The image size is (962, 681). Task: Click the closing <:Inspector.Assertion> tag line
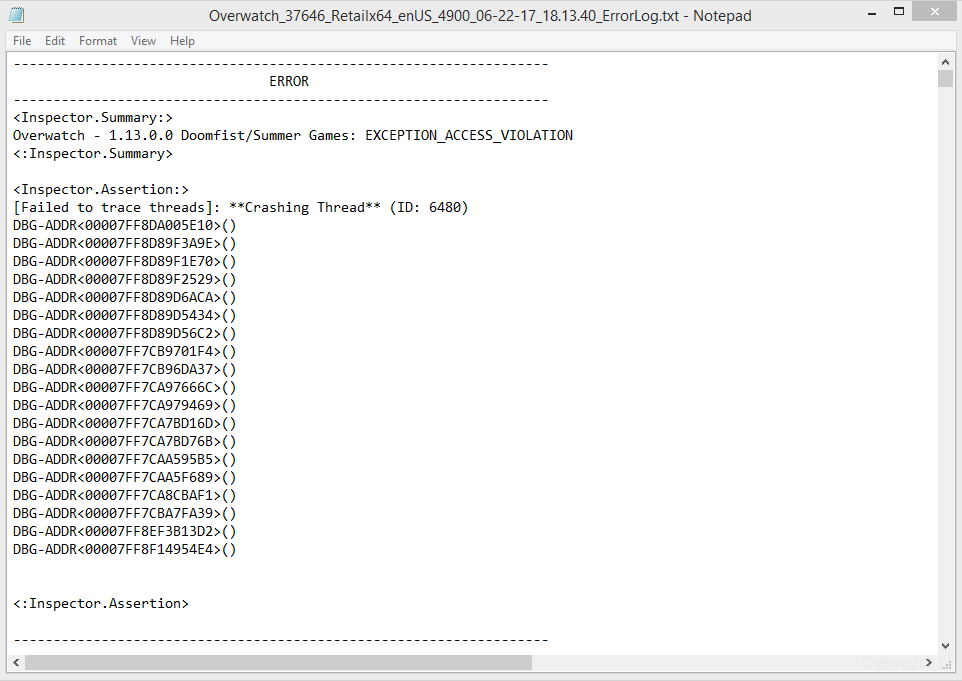[101, 604]
